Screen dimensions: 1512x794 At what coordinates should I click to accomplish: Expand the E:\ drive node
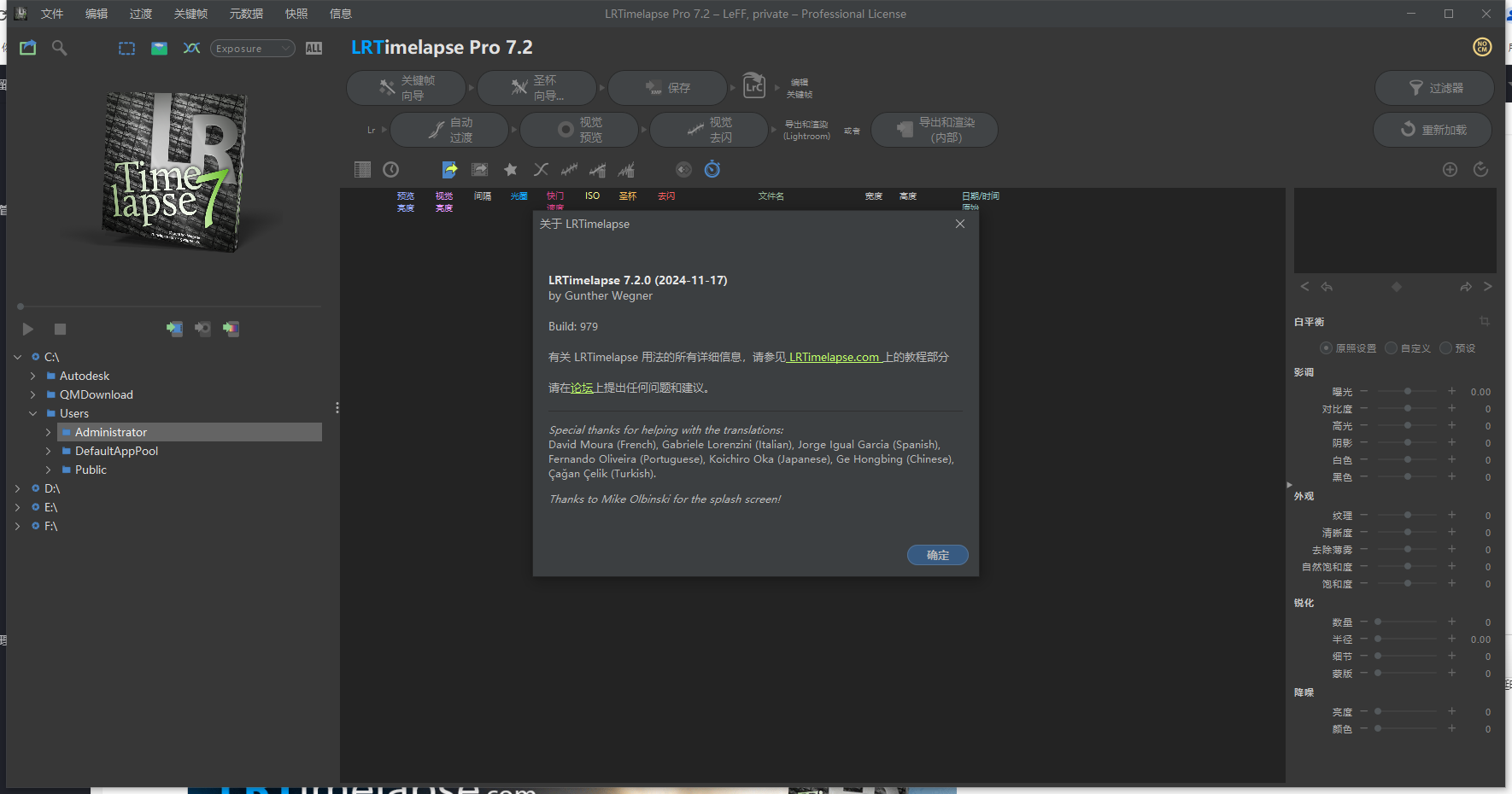[x=18, y=507]
